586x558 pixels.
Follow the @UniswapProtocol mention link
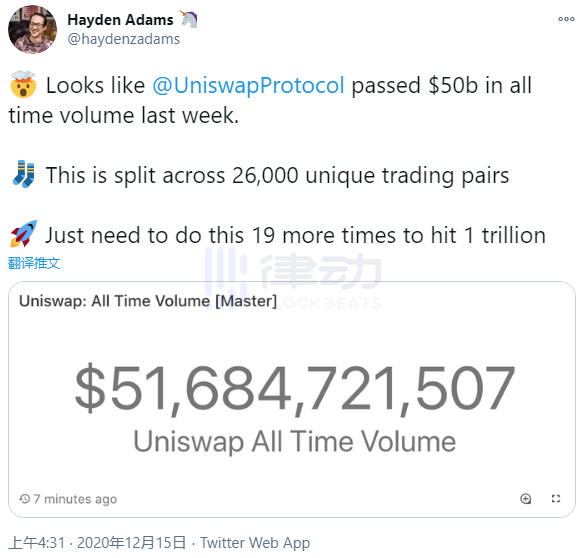(x=248, y=86)
